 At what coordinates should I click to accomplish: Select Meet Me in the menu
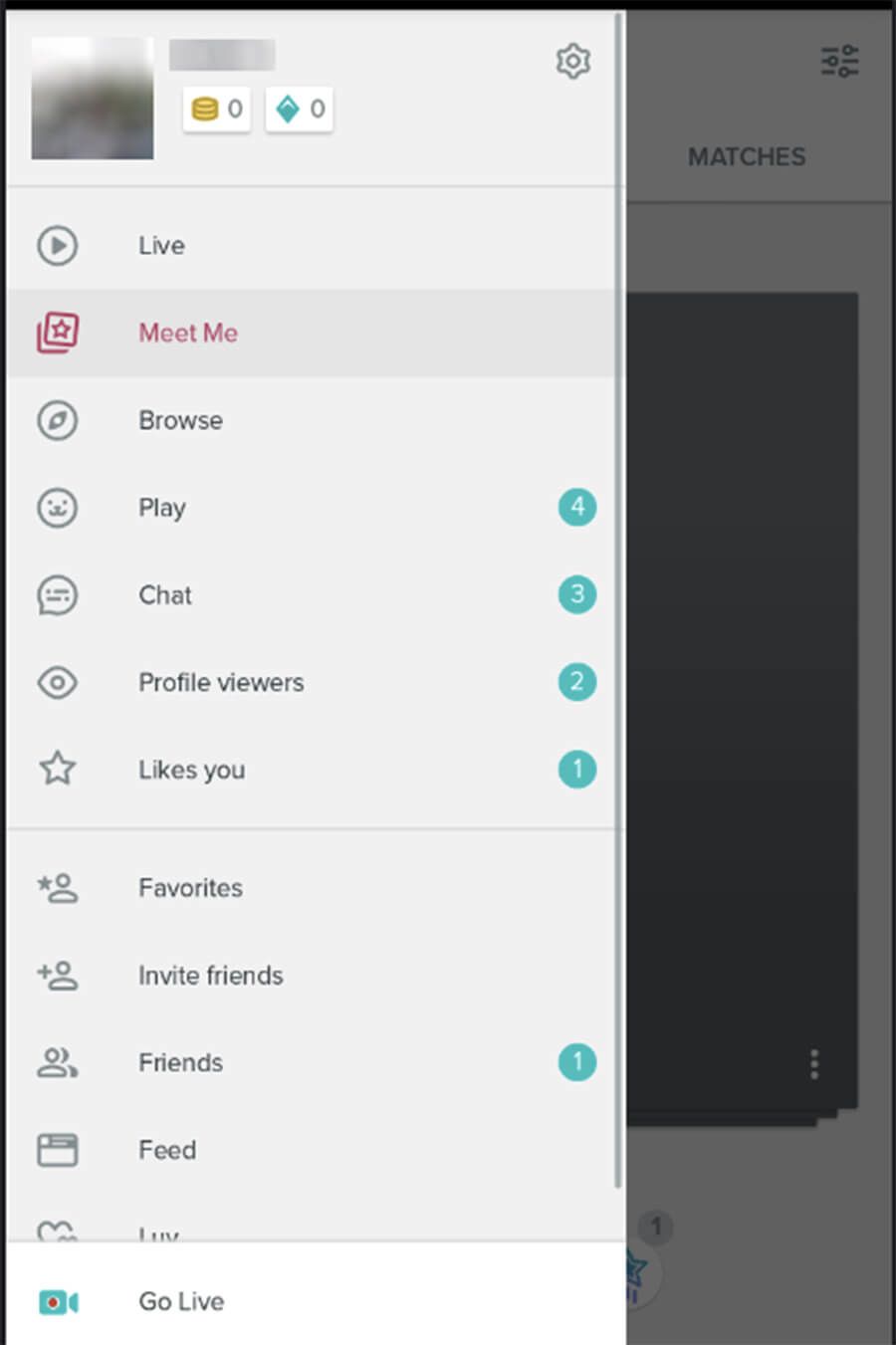[x=311, y=333]
